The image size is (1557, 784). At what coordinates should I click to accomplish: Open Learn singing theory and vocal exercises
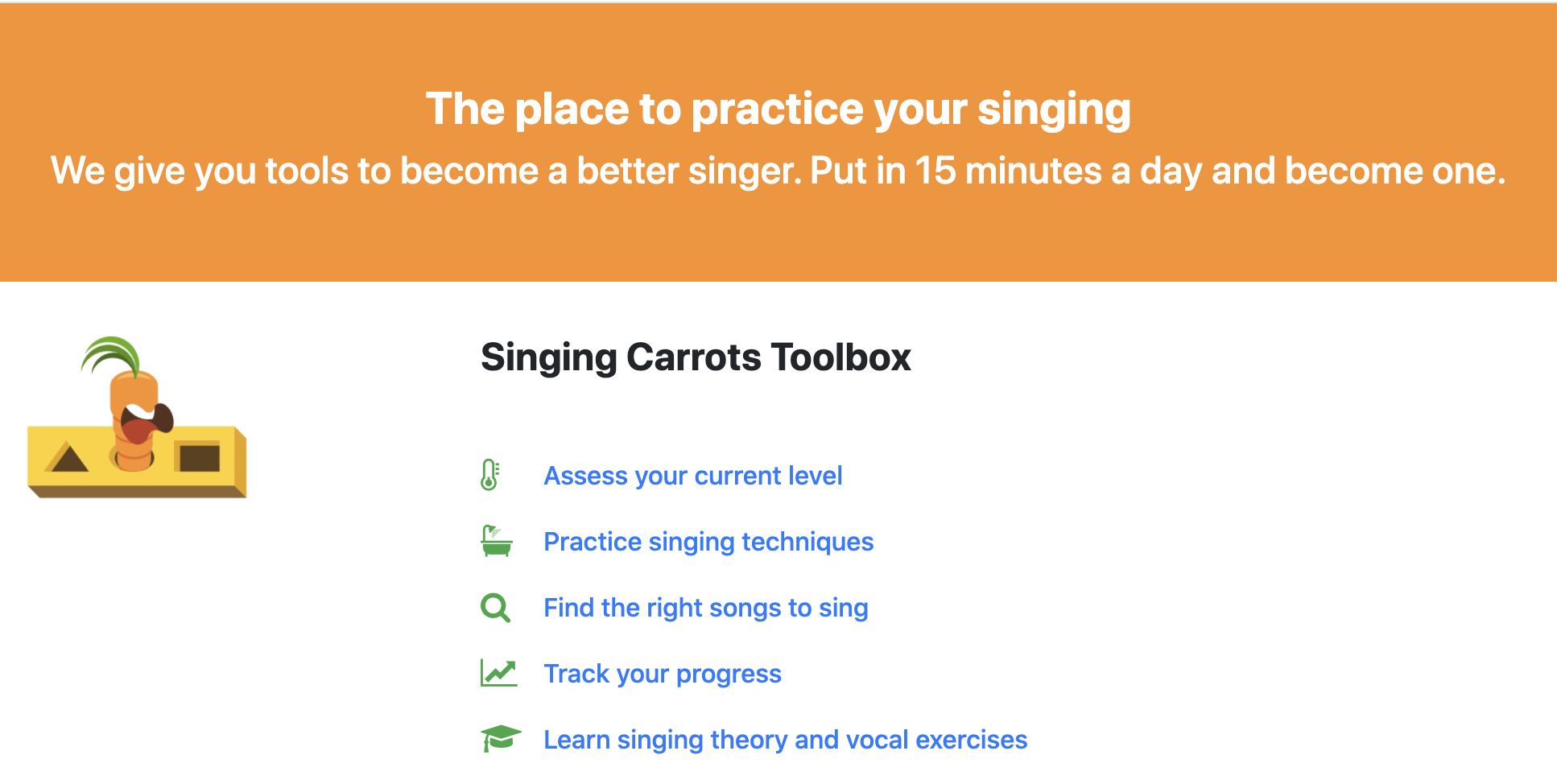coord(785,740)
